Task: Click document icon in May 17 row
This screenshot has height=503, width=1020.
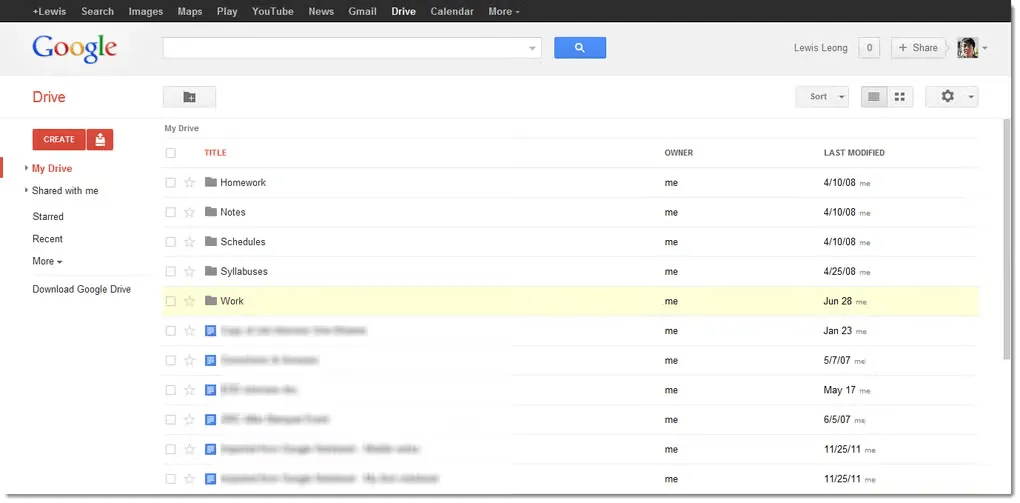Action: [x=210, y=390]
